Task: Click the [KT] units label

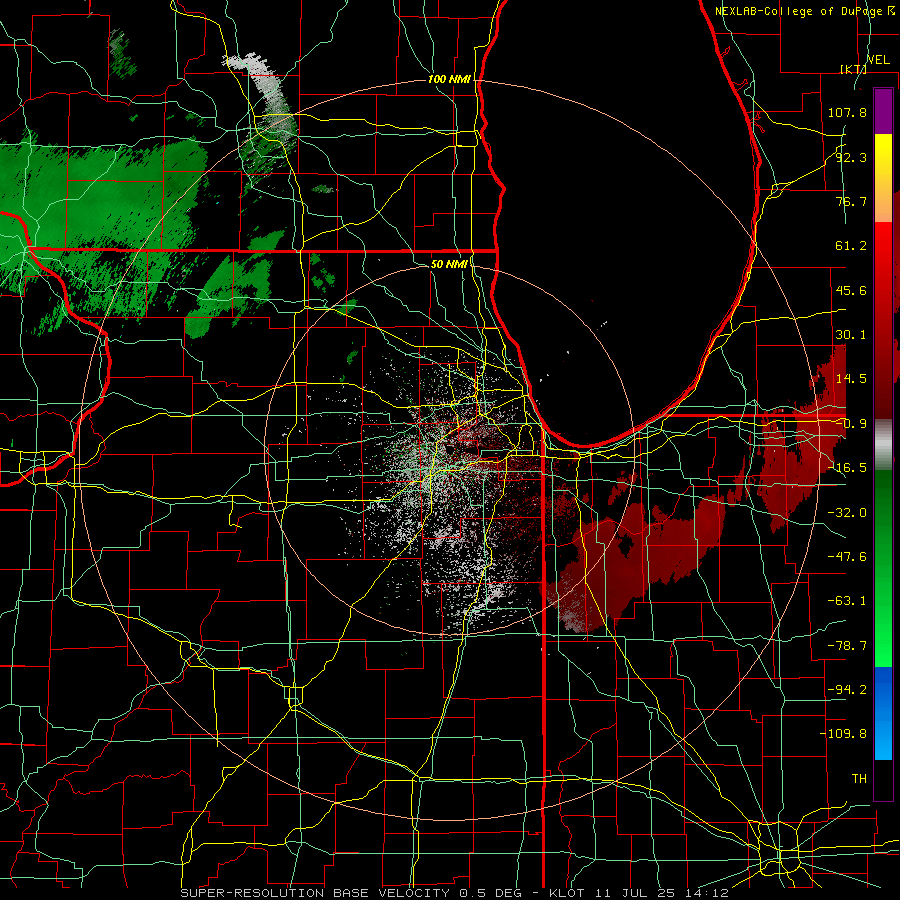Action: (853, 69)
